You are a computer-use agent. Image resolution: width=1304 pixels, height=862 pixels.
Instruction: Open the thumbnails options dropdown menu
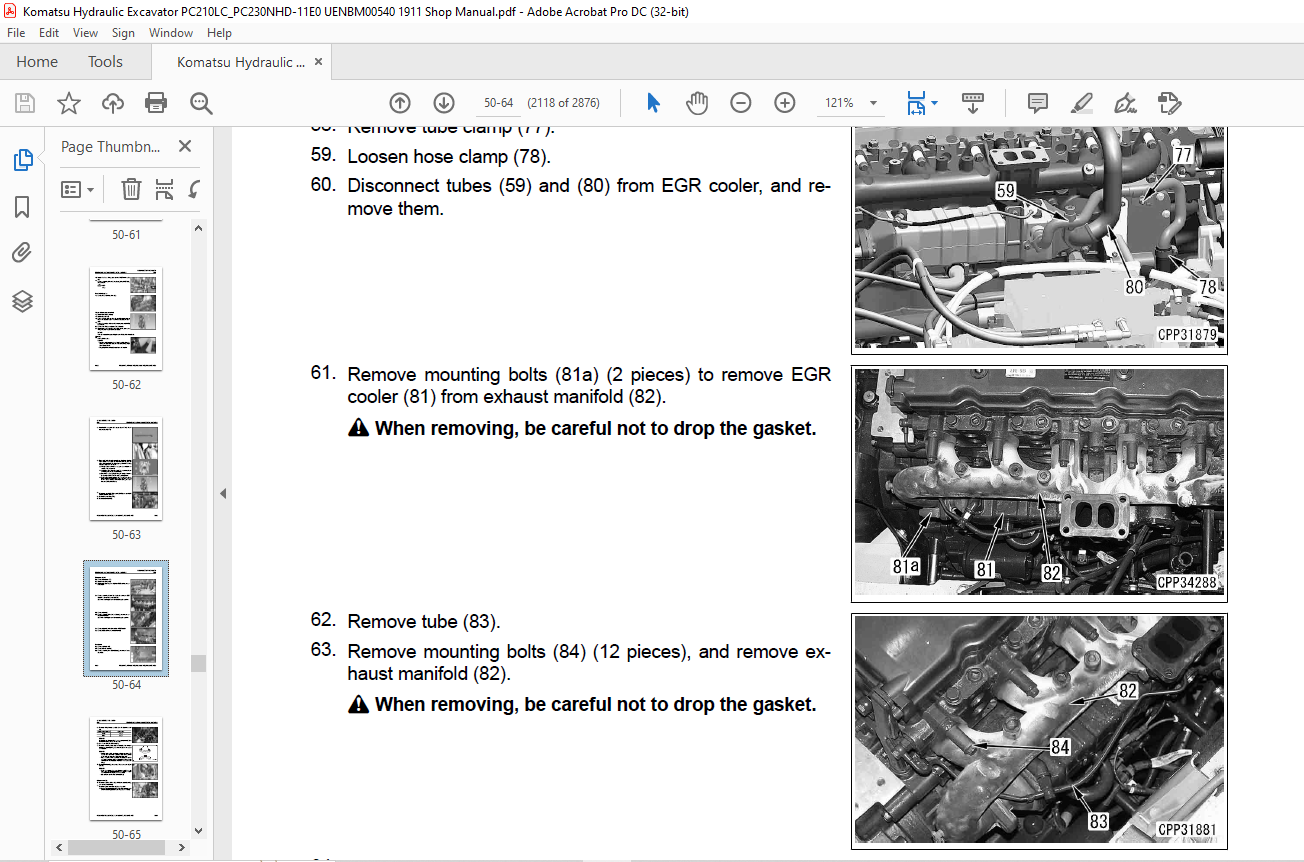coord(78,189)
